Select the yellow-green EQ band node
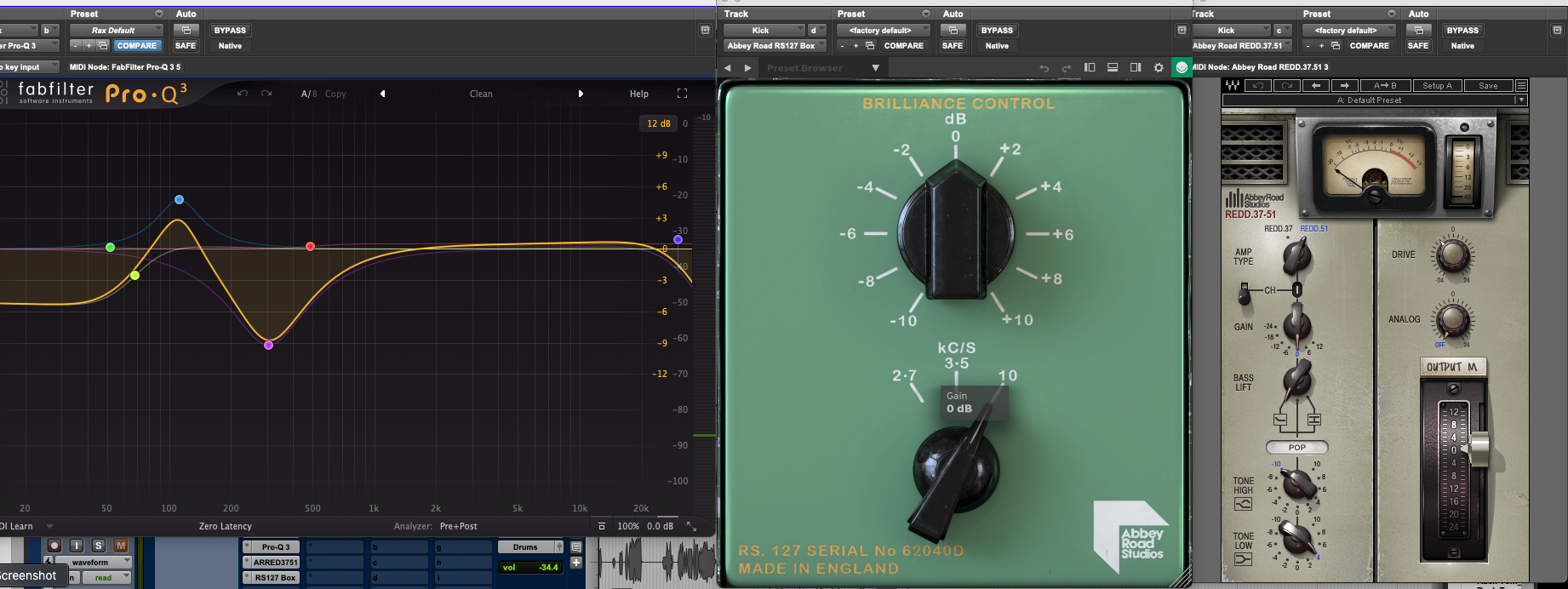This screenshot has height=589, width=1568. pos(135,275)
